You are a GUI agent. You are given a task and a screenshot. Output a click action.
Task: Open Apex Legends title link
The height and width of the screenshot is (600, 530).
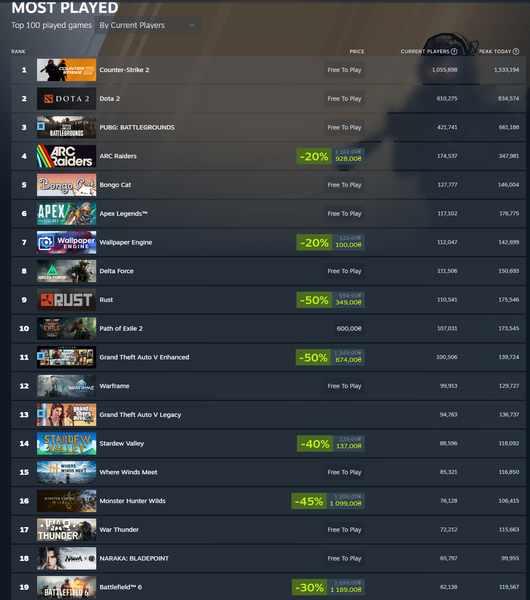click(x=123, y=214)
